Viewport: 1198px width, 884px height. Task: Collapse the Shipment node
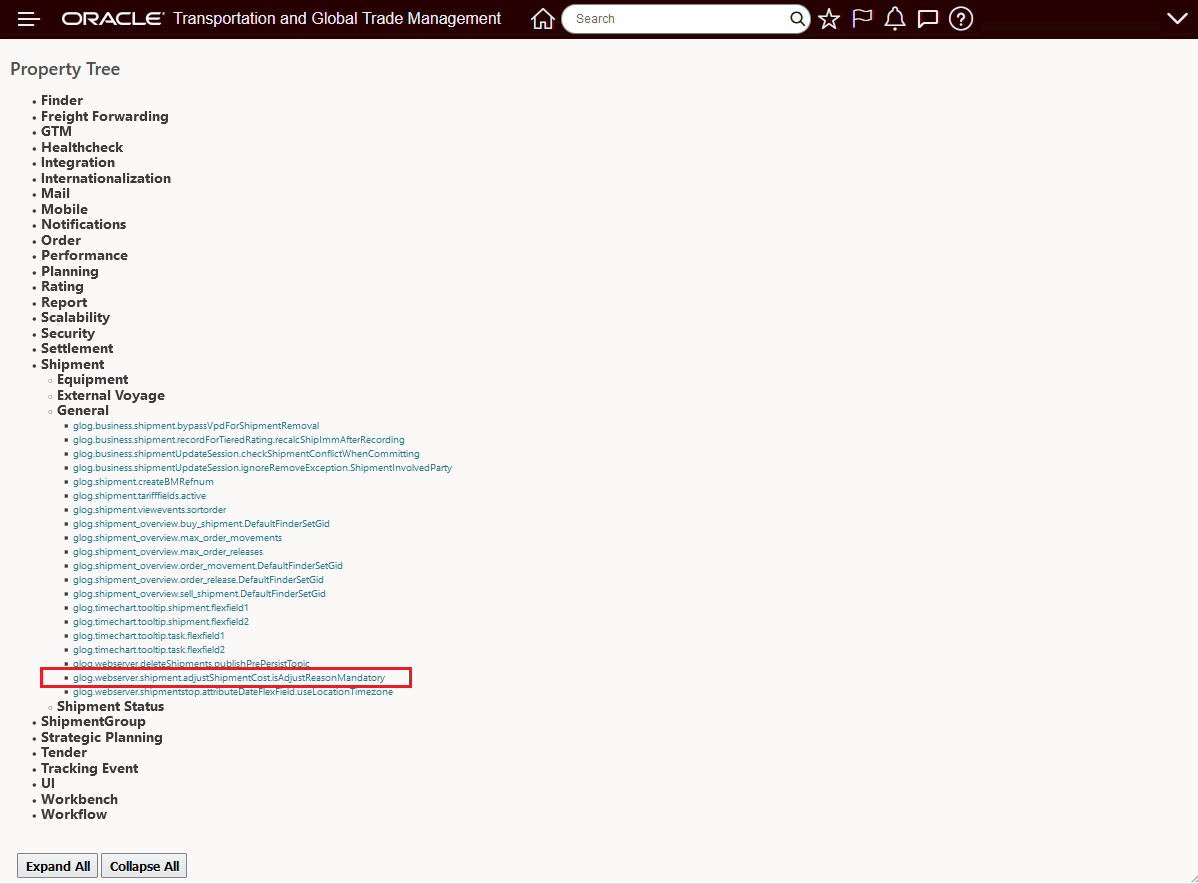pos(73,364)
